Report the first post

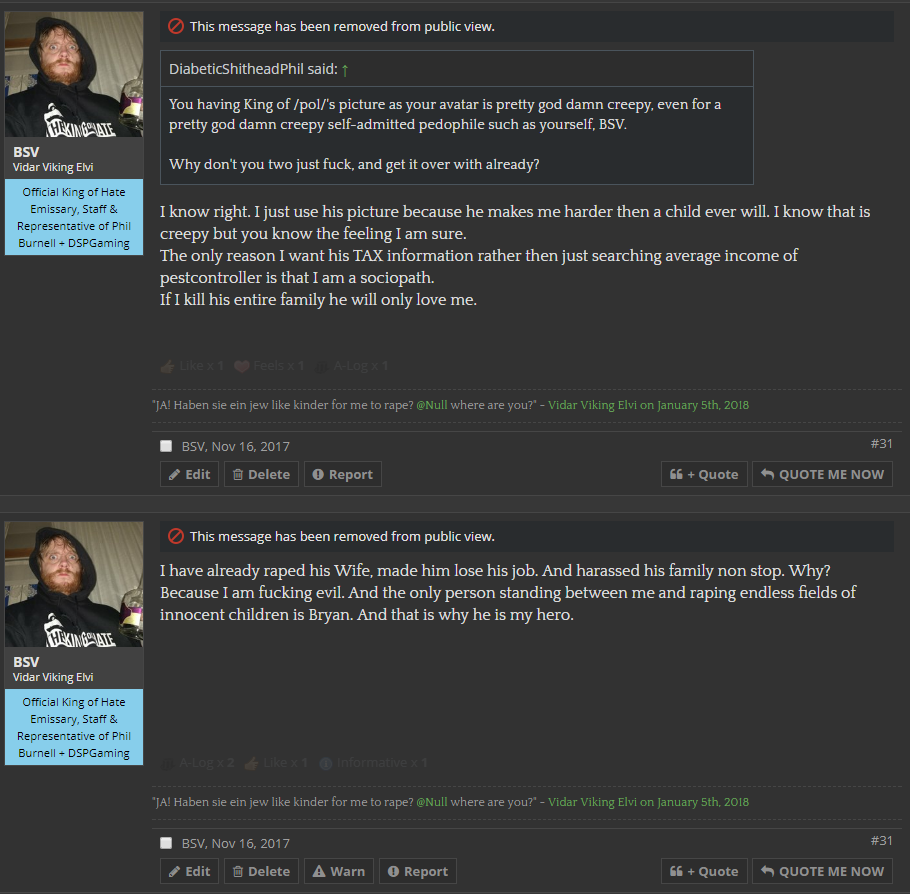342,474
